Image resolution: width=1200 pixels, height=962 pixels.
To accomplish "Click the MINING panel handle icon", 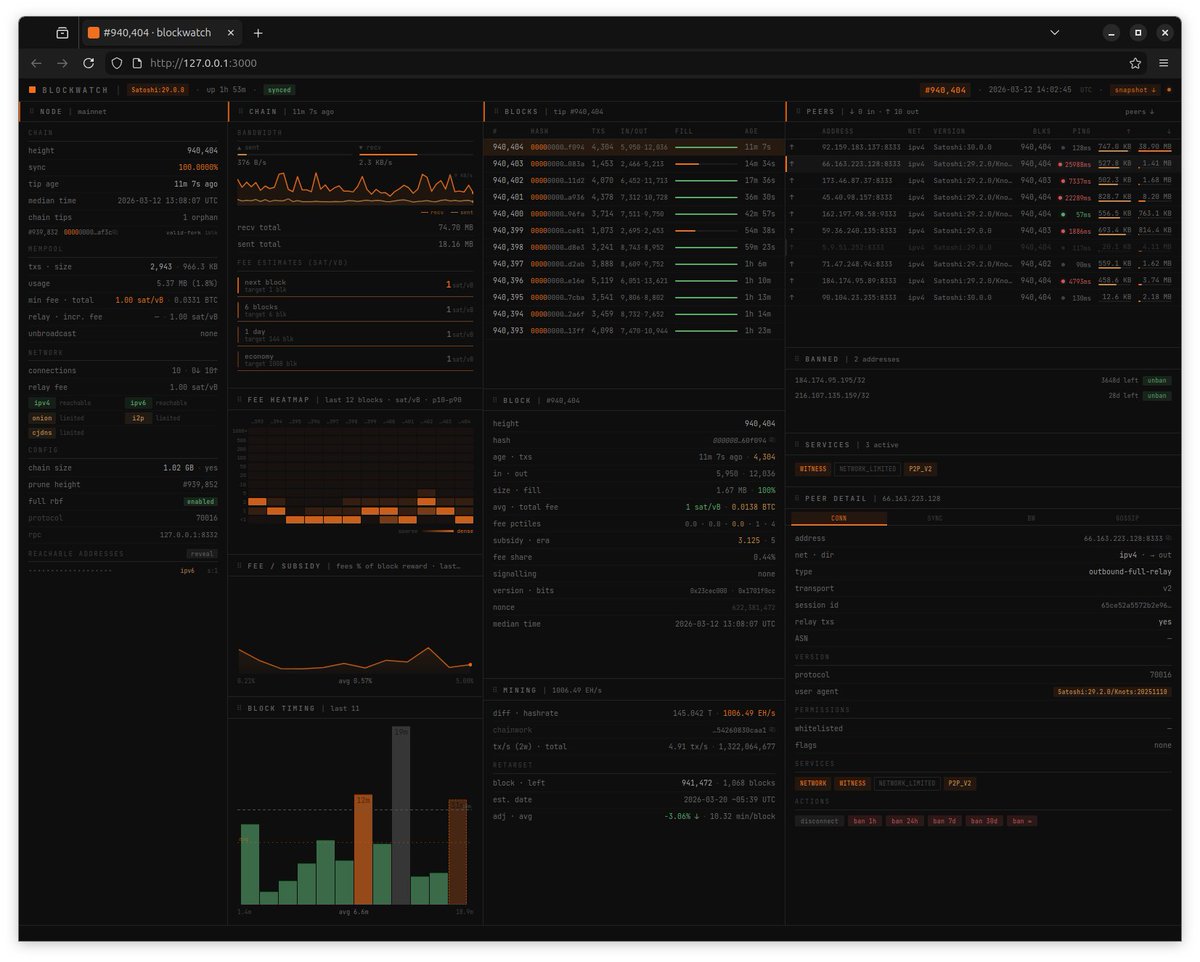I will pos(496,690).
